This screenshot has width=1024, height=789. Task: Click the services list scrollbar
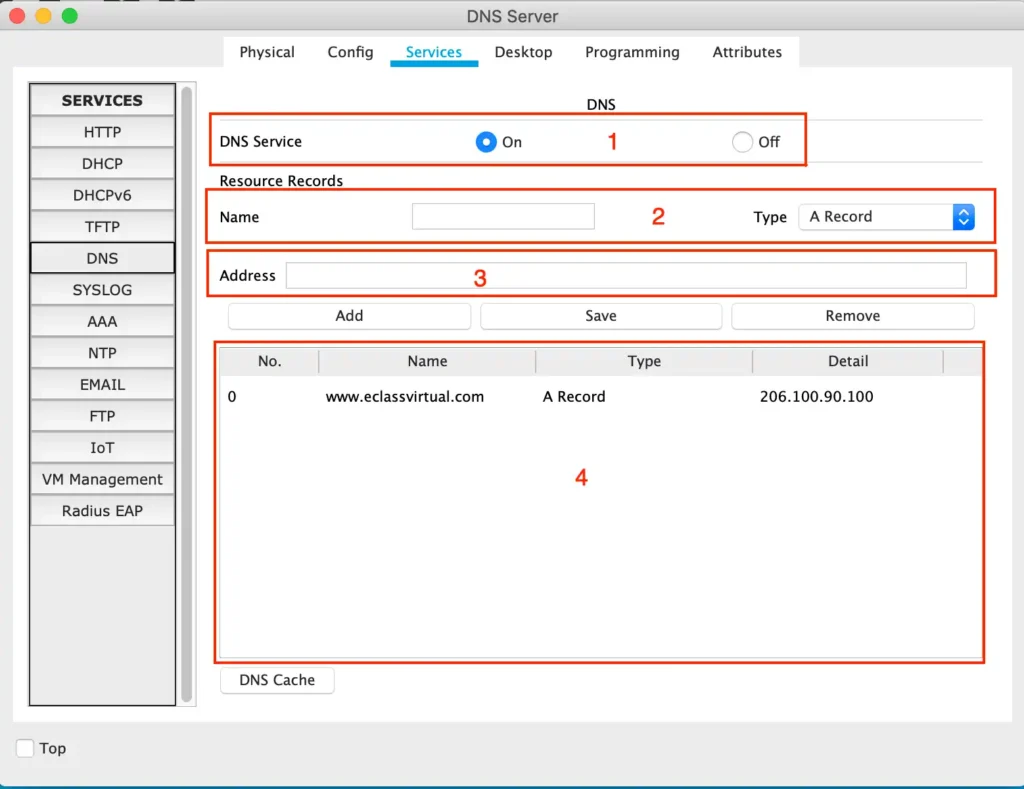(x=187, y=394)
